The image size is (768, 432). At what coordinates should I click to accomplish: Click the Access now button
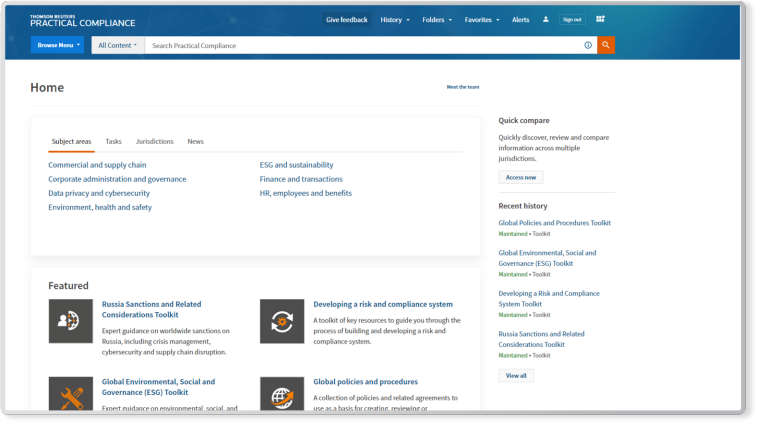[x=520, y=177]
